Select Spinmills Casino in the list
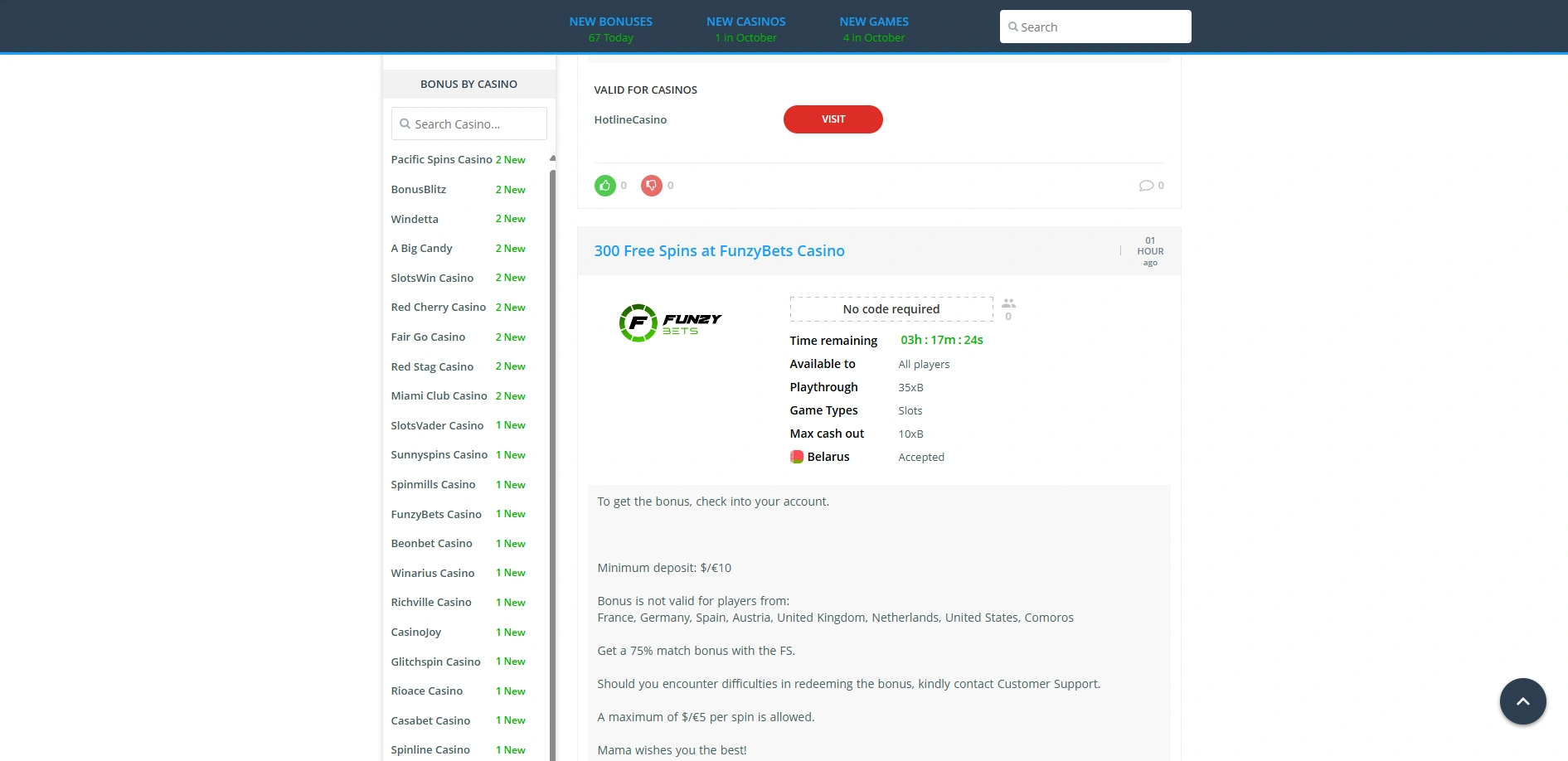The image size is (1568, 761). click(x=433, y=484)
